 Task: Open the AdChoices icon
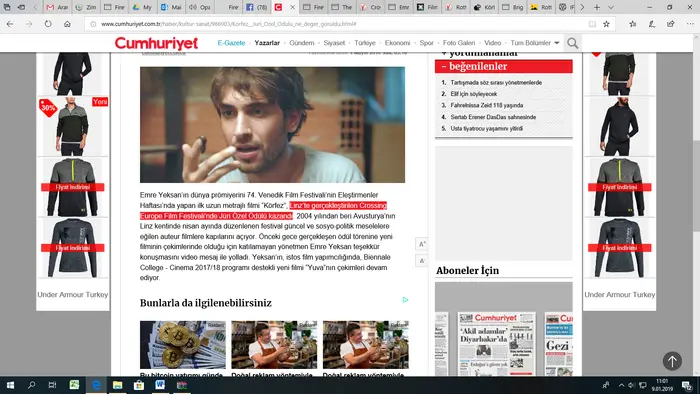[x=405, y=300]
